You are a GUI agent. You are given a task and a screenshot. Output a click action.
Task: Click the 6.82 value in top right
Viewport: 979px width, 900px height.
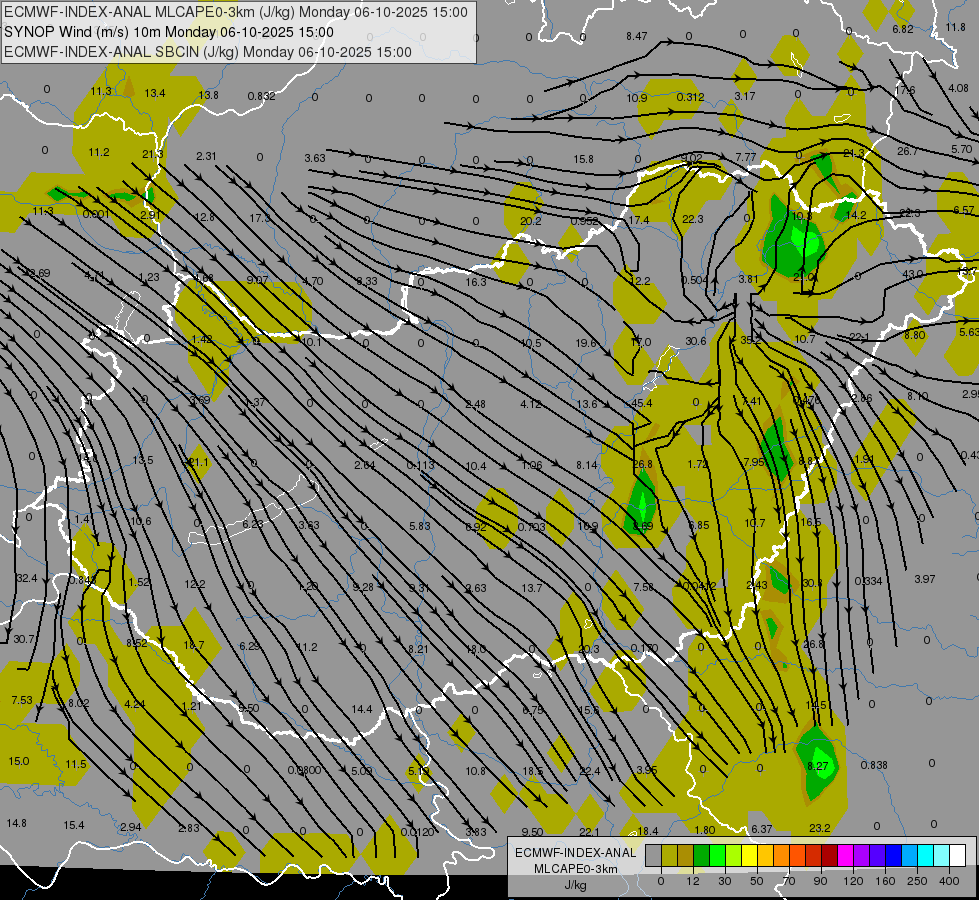[x=903, y=29]
